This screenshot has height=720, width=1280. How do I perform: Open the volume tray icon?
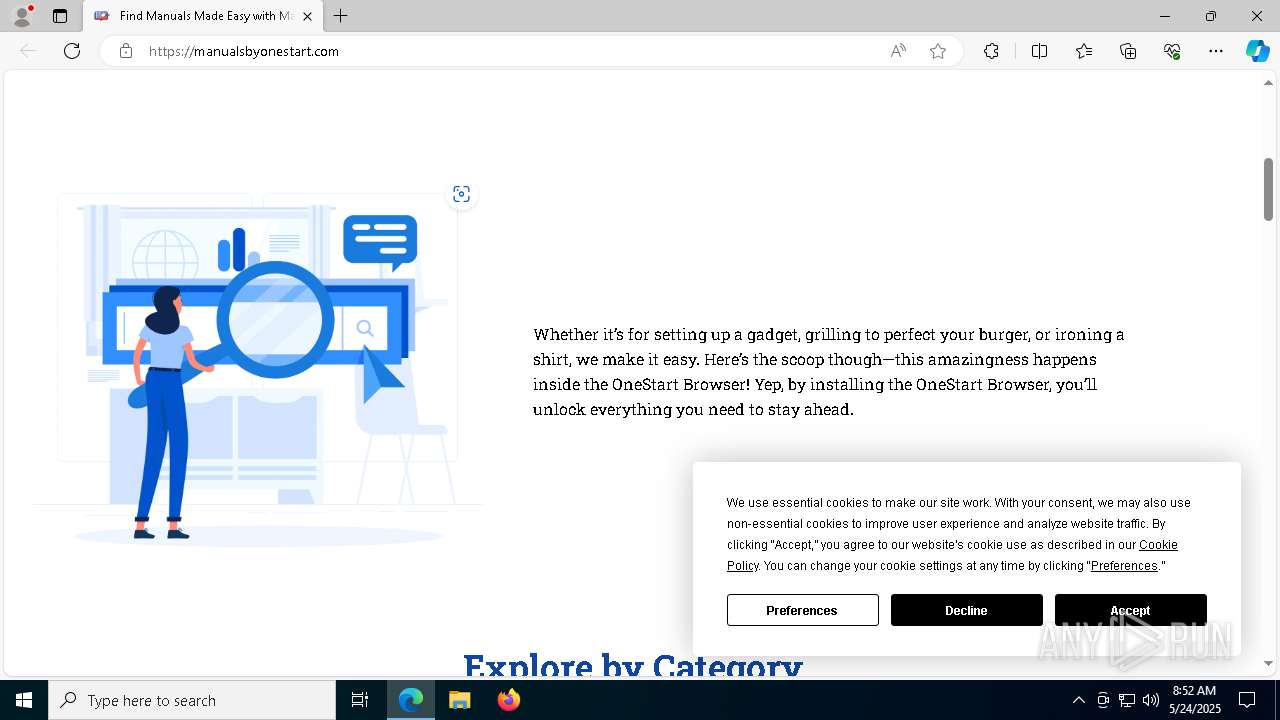[x=1151, y=700]
